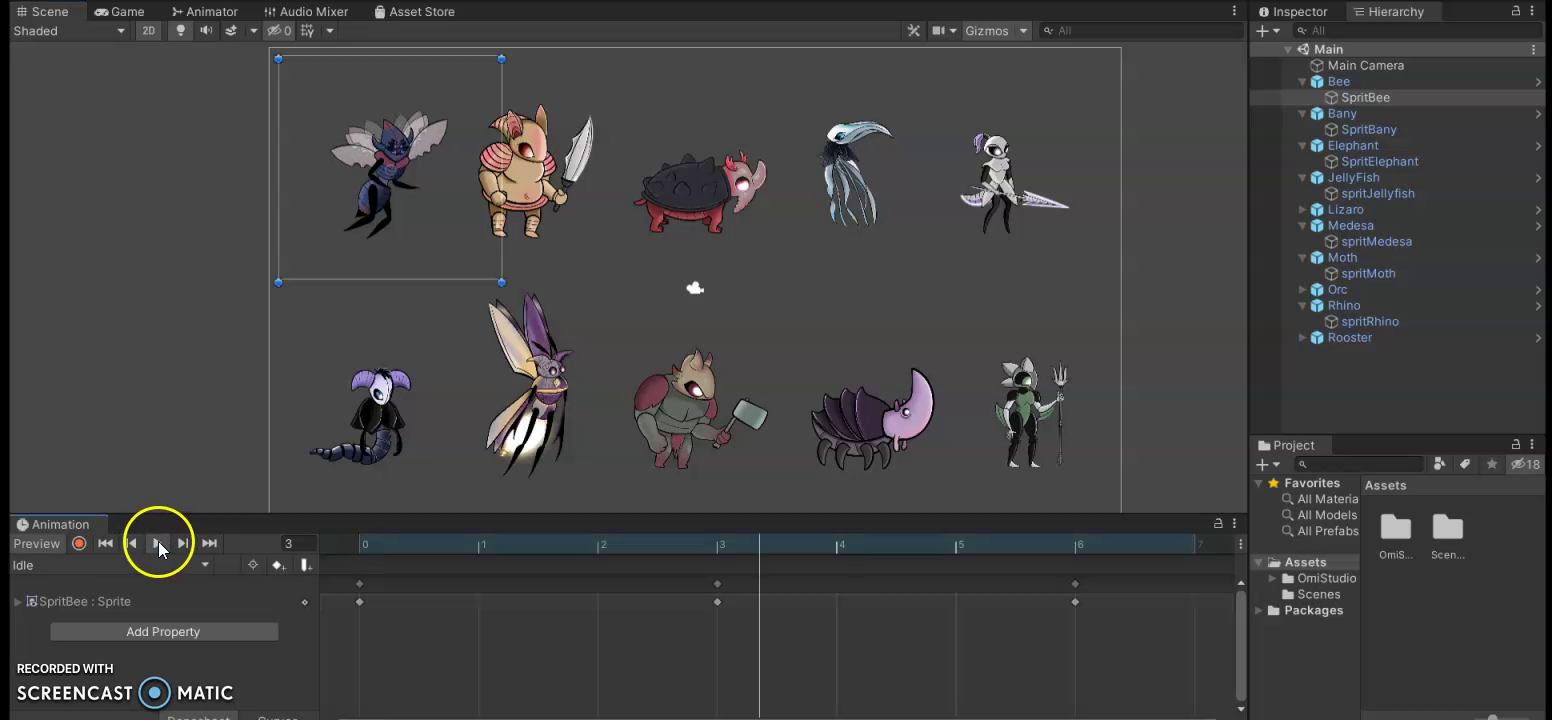Screen dimensions: 1552x720
Task: Click Project create plus button
Action: (1263, 464)
